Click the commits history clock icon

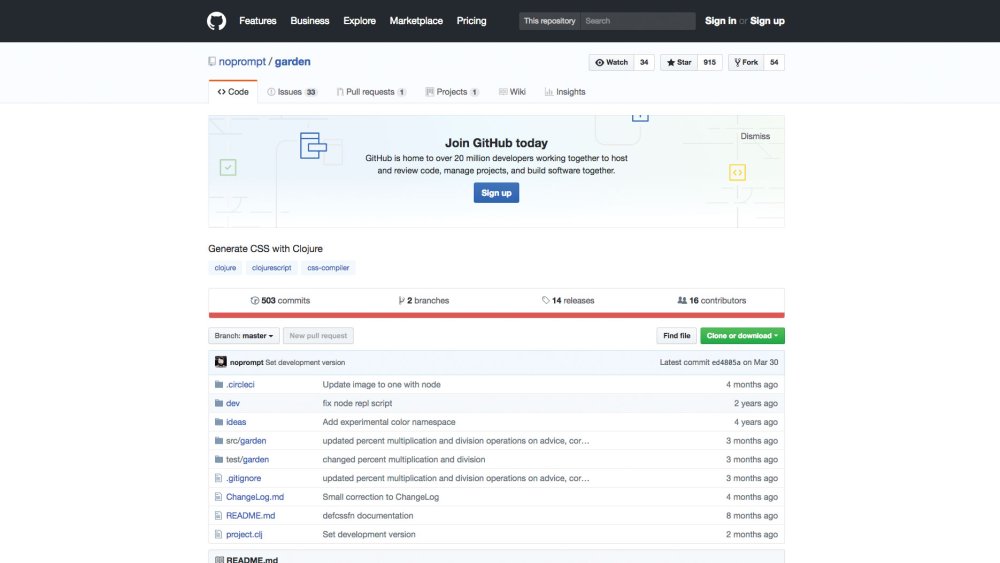click(x=254, y=300)
